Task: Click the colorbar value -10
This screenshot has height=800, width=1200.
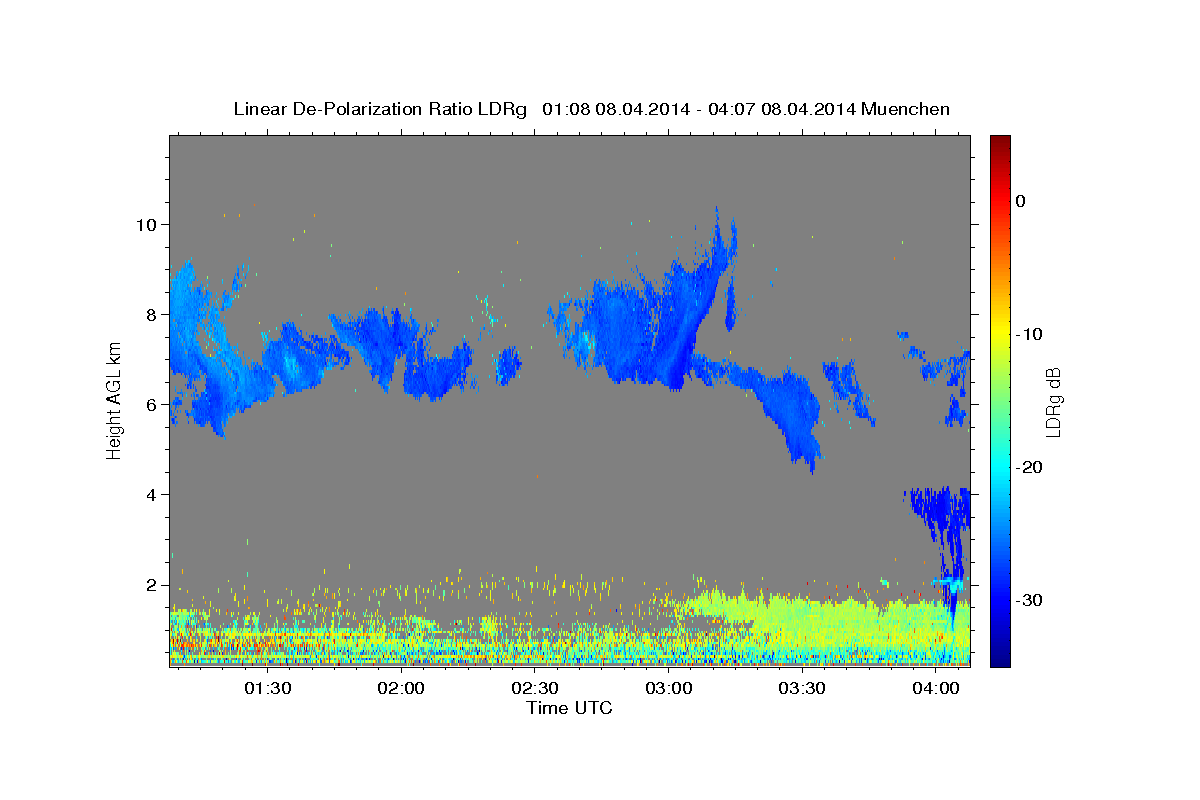Action: coord(1029,334)
